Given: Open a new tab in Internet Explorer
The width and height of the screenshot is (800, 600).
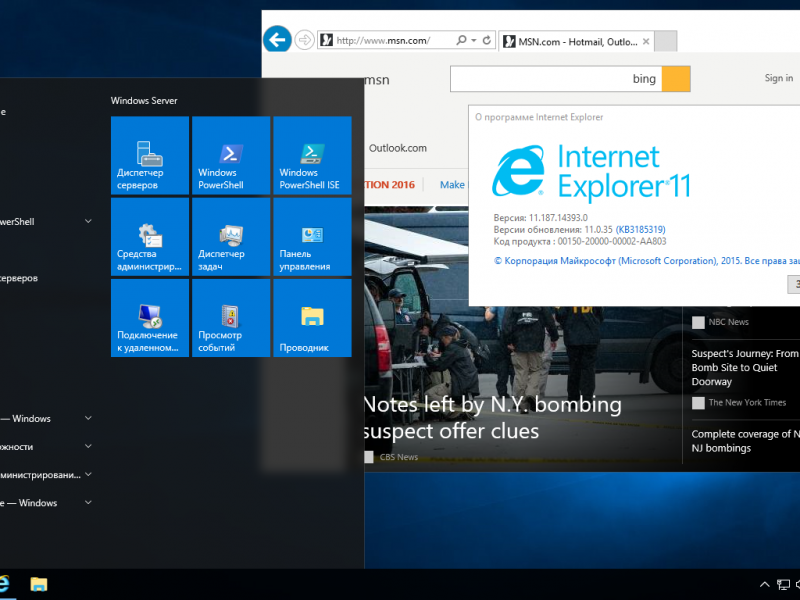Looking at the screenshot, I should click(665, 41).
